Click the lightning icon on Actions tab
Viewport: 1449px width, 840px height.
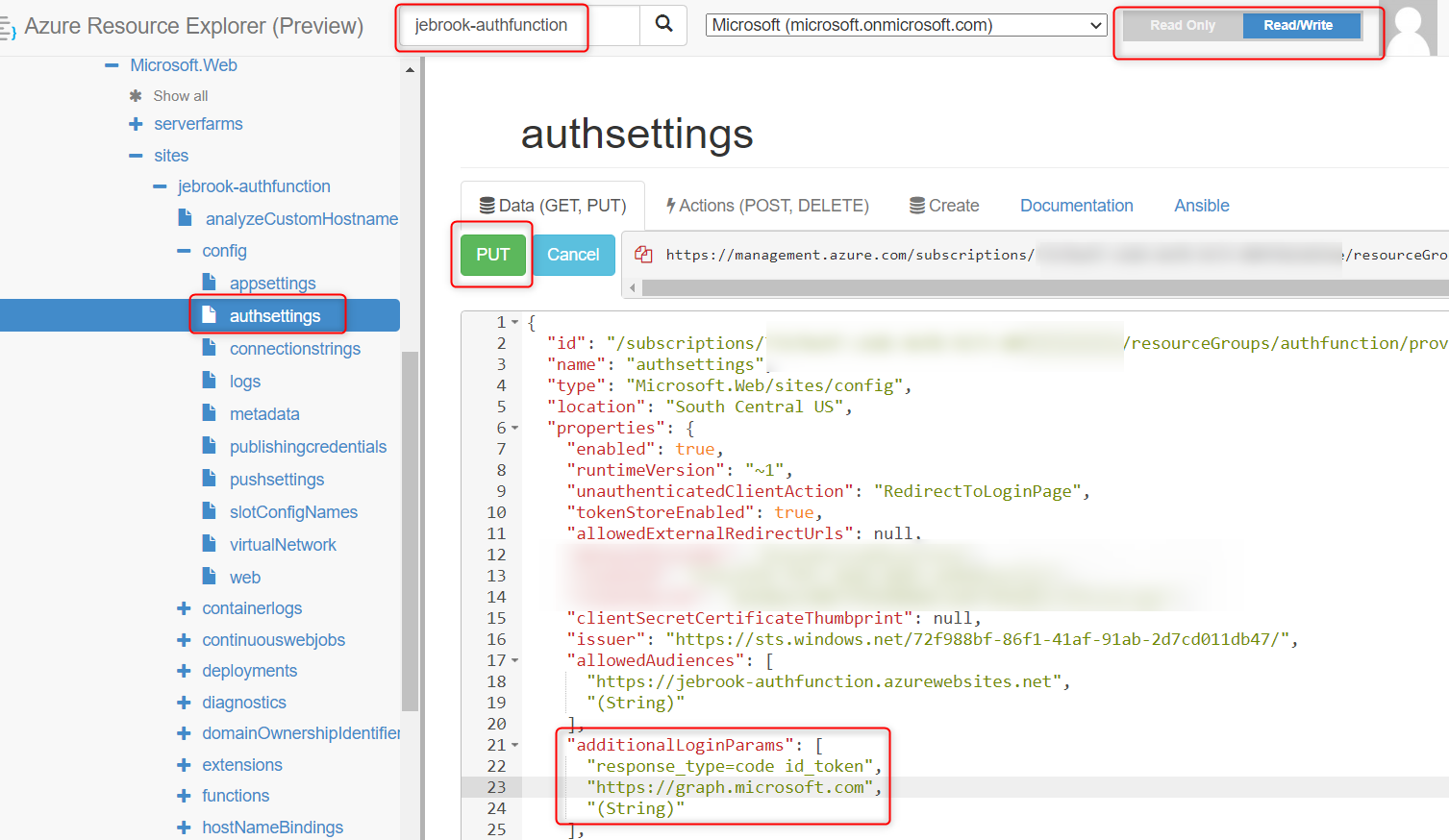tap(671, 205)
